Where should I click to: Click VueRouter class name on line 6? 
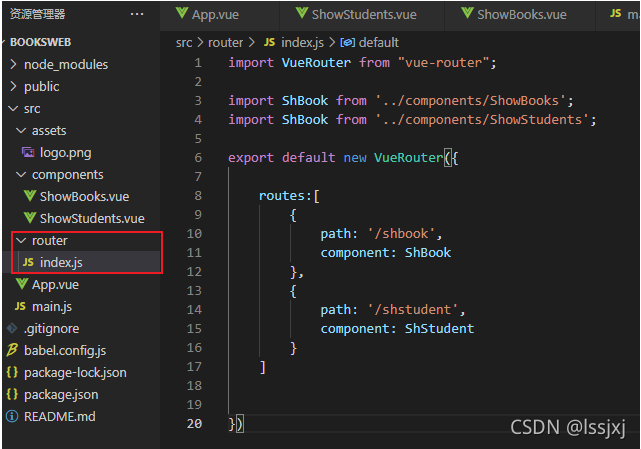click(408, 157)
